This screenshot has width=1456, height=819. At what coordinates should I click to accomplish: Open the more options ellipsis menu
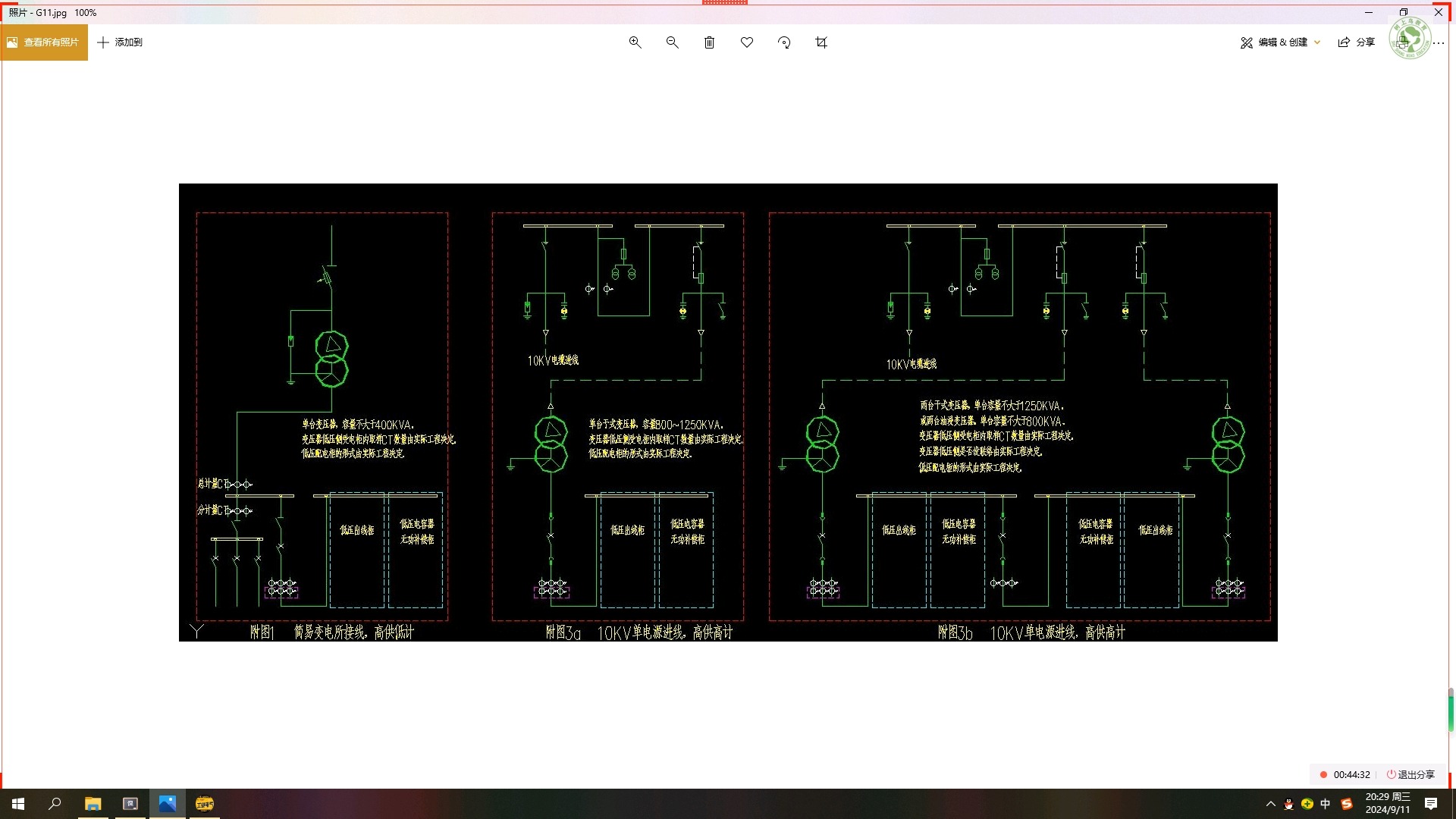click(x=1439, y=42)
